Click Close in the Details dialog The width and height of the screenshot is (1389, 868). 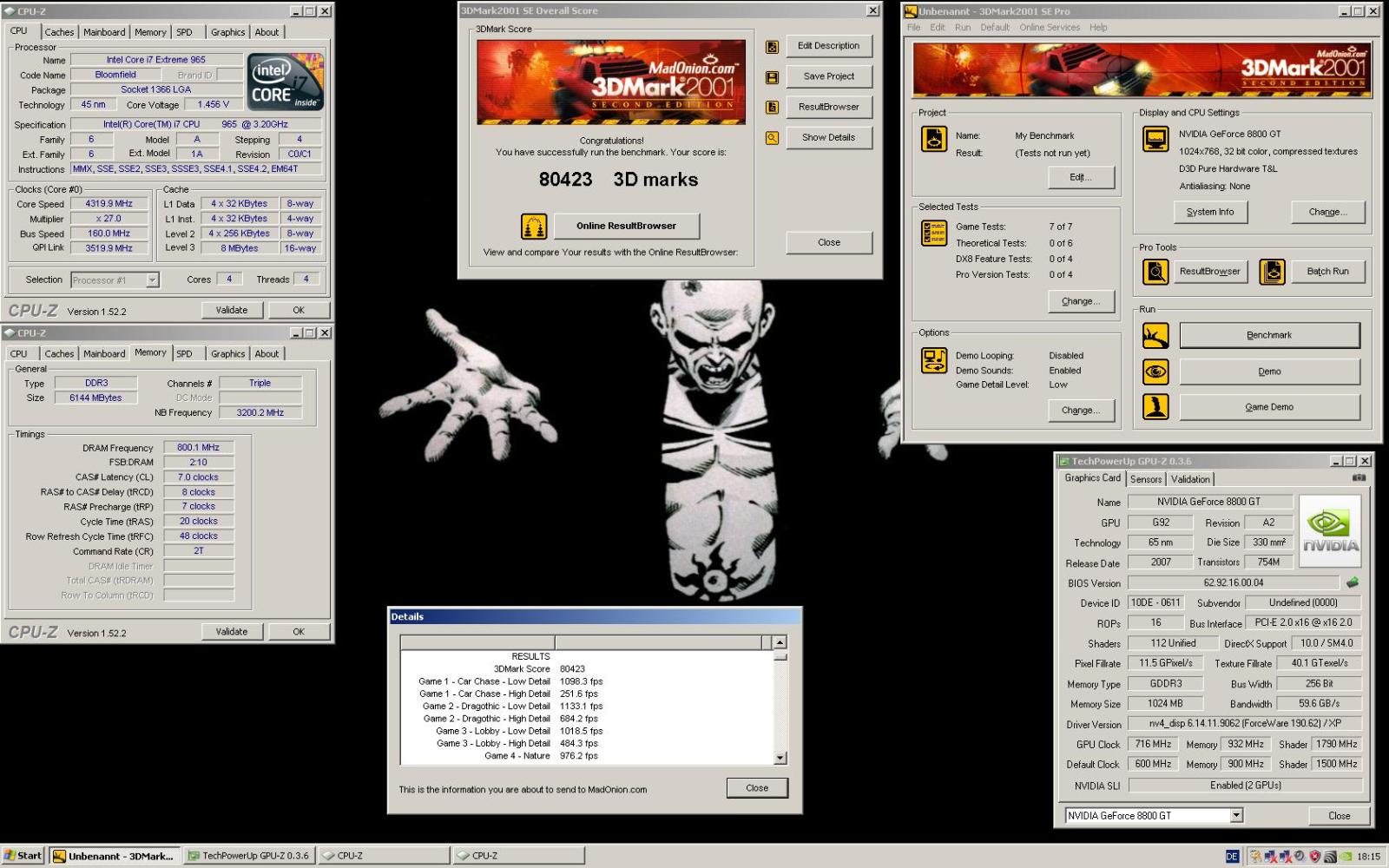(x=757, y=788)
